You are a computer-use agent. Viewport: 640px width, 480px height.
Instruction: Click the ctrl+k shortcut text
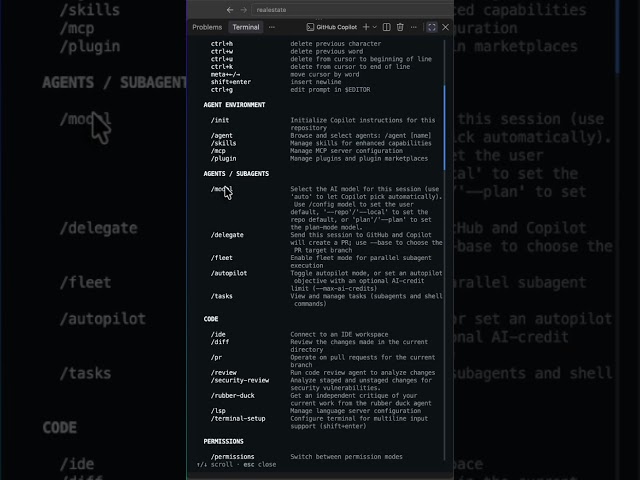click(222, 67)
